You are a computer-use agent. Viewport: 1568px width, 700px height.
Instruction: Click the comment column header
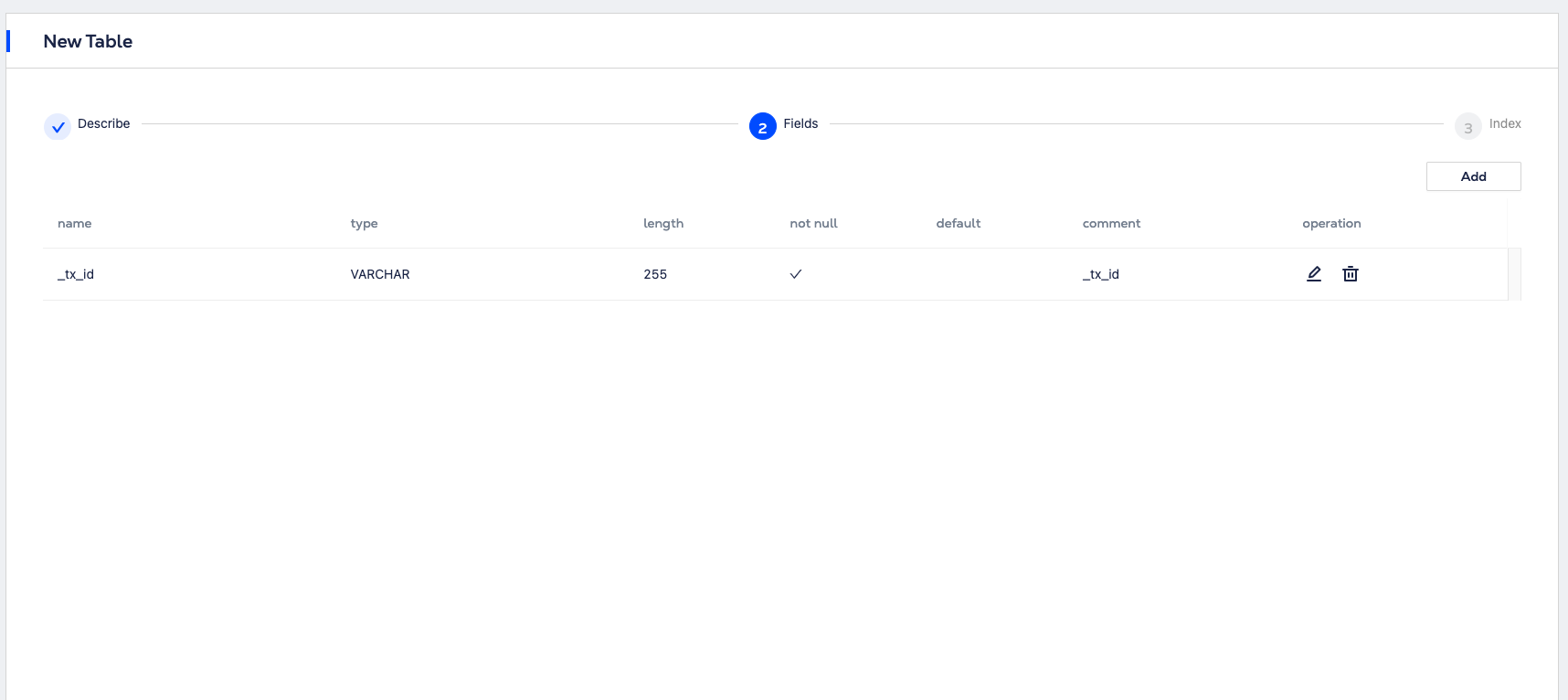(x=1111, y=223)
